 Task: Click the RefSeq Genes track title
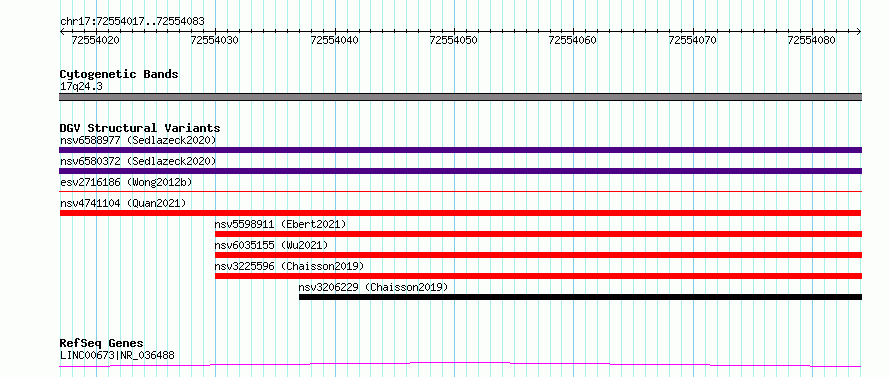(101, 344)
